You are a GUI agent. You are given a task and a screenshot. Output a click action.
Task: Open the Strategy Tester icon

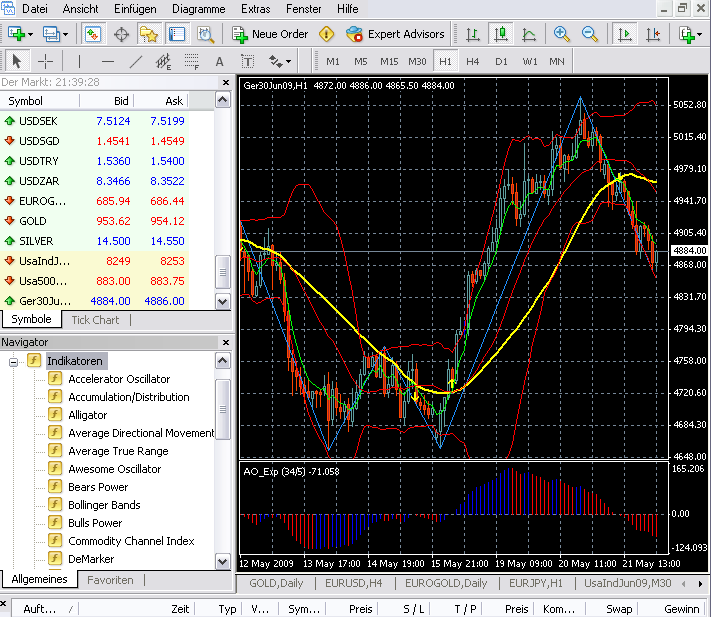205,34
